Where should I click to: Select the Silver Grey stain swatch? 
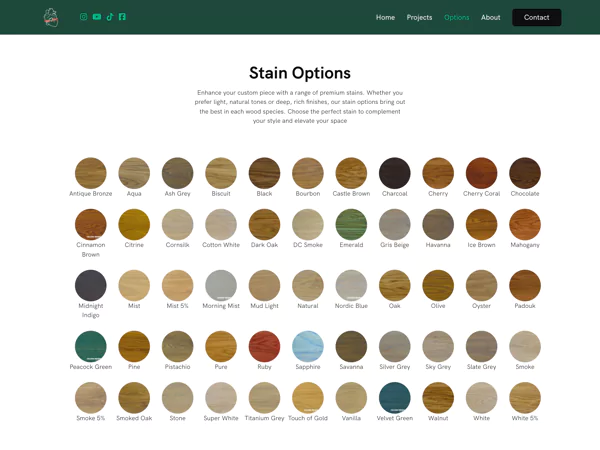[395, 346]
